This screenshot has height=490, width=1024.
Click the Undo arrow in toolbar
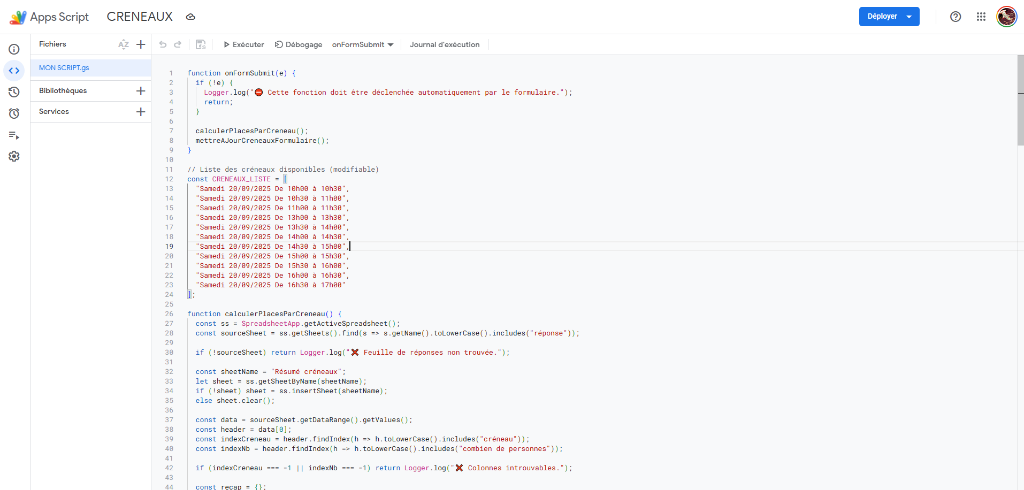pyautogui.click(x=163, y=44)
